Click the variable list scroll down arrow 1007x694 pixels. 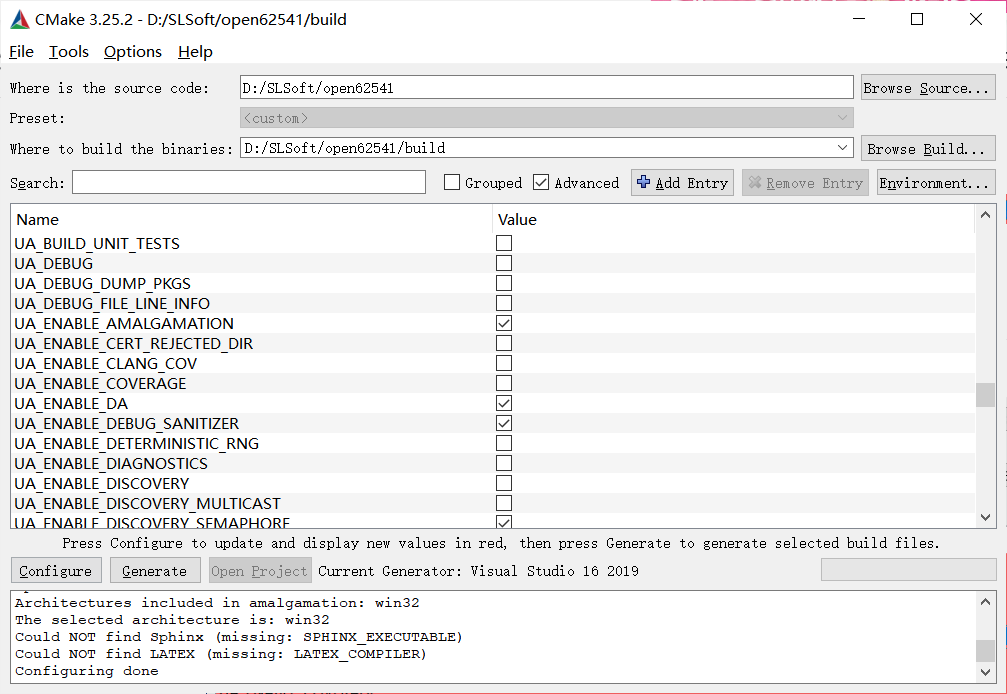pos(985,517)
